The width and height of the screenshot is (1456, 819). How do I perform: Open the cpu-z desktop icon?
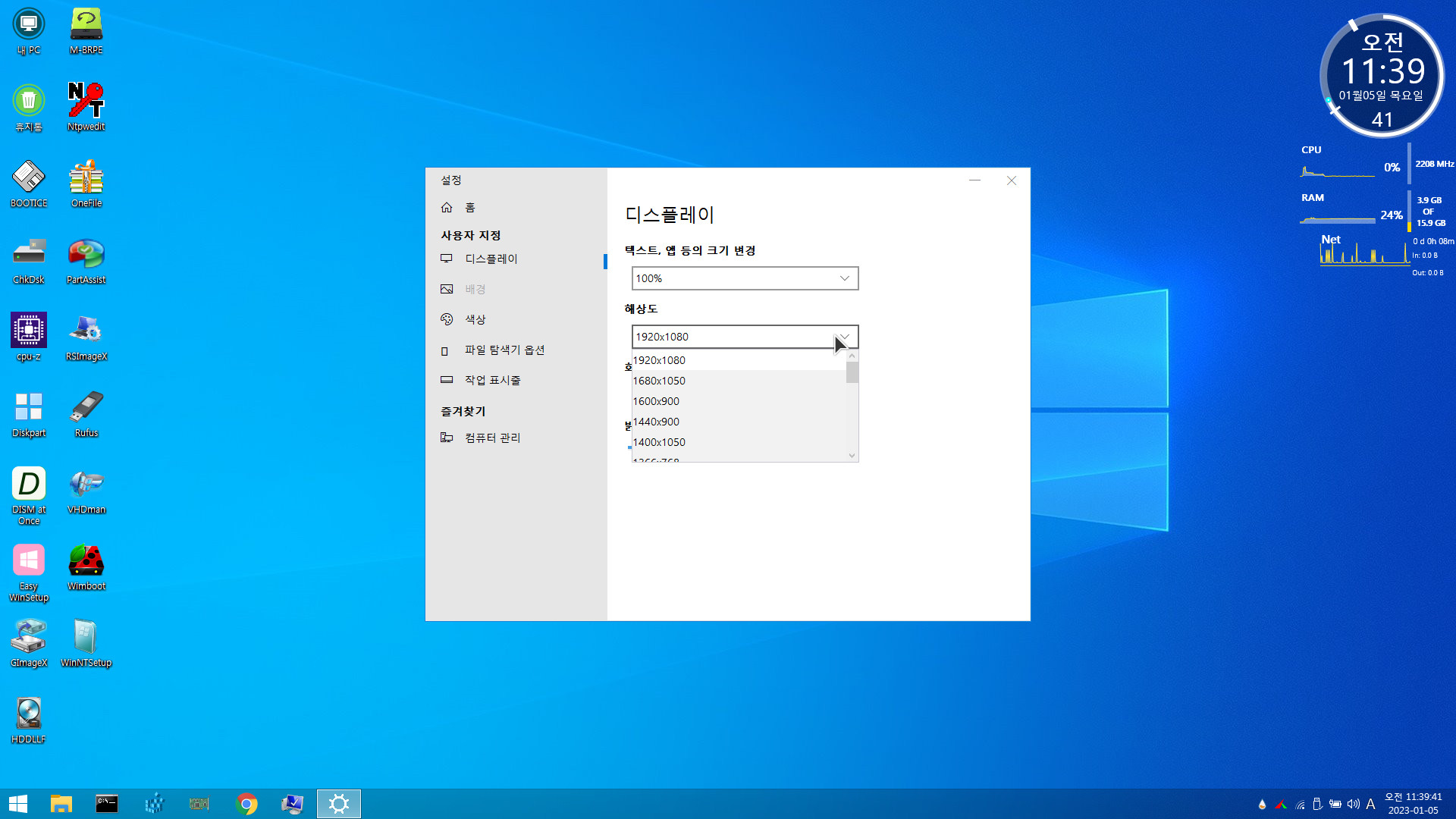click(x=29, y=337)
